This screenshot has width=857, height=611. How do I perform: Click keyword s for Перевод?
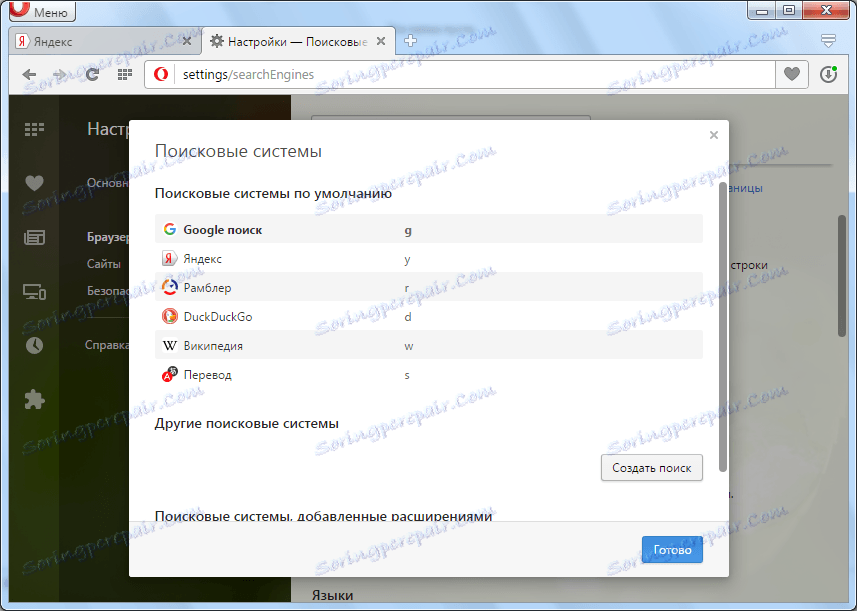(407, 375)
